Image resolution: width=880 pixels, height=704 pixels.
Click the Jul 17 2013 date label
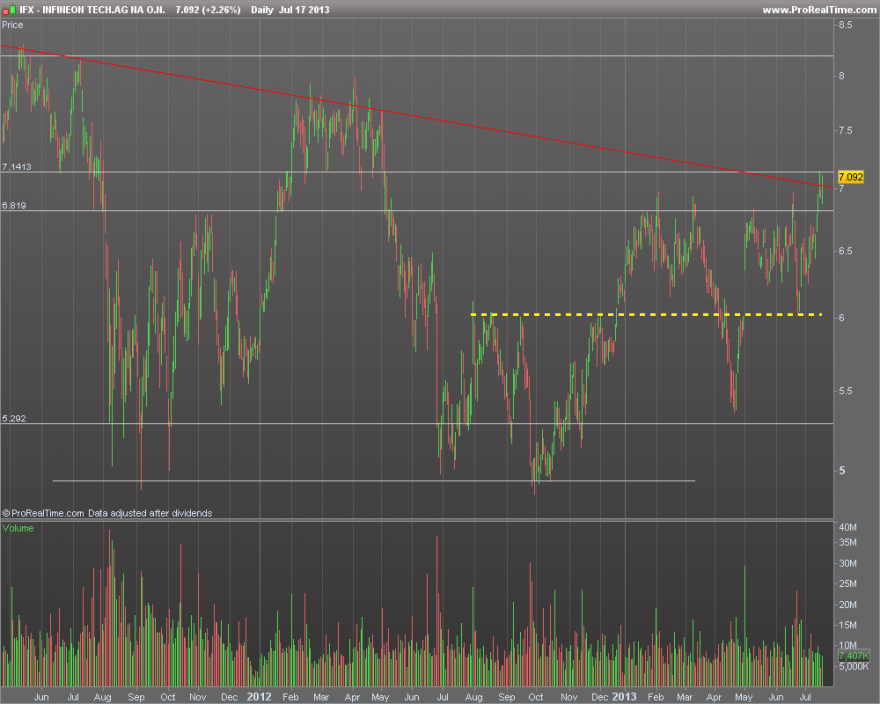[304, 10]
